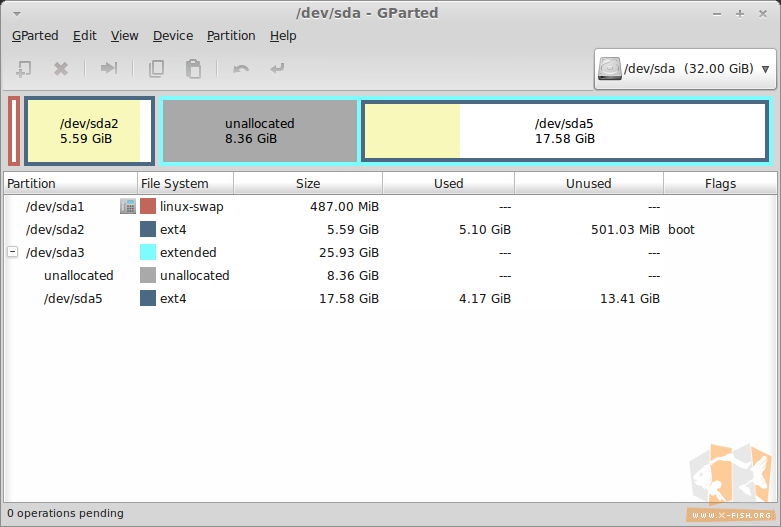
Task: Close the GParted window
Action: (x=763, y=14)
